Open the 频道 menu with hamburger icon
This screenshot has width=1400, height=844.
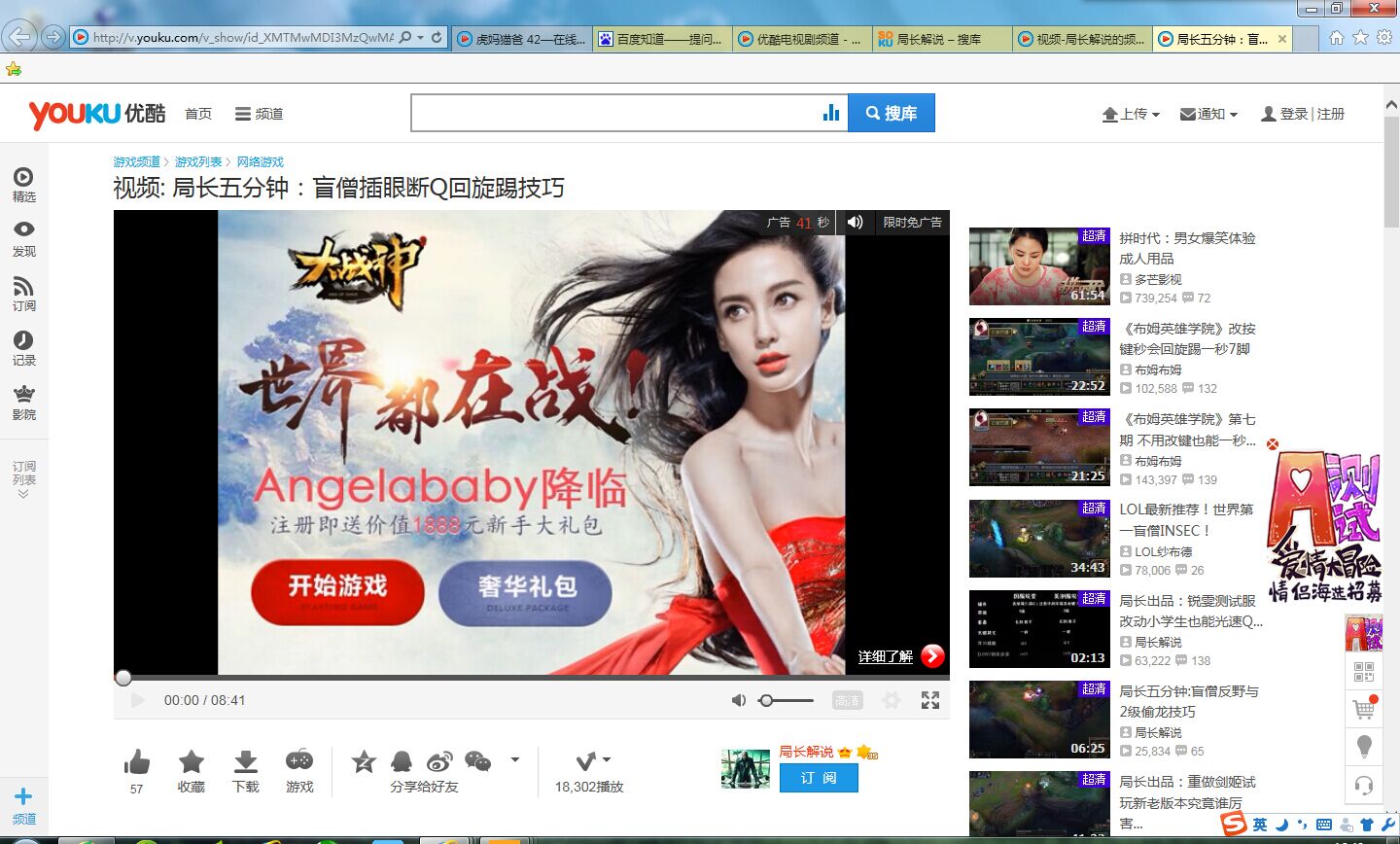pyautogui.click(x=259, y=114)
